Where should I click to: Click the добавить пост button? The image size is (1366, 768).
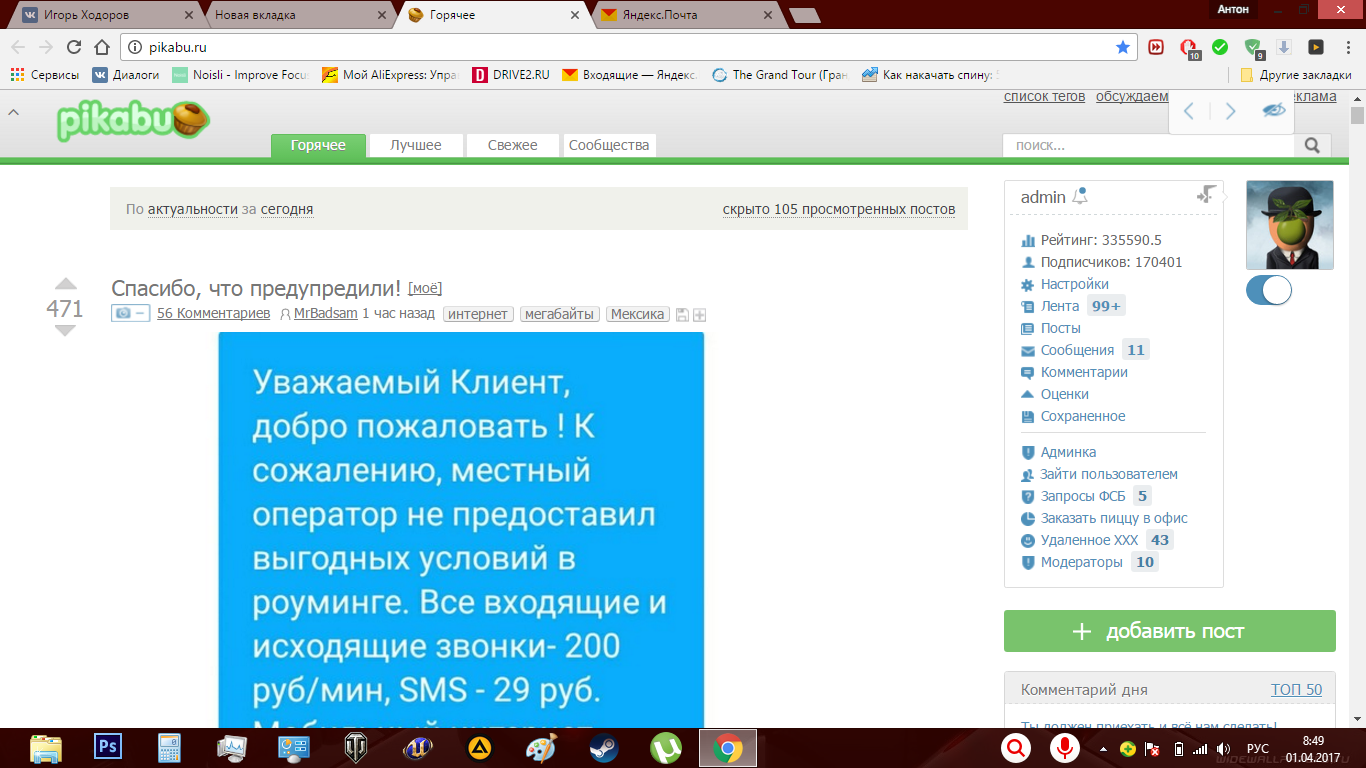pyautogui.click(x=1170, y=631)
